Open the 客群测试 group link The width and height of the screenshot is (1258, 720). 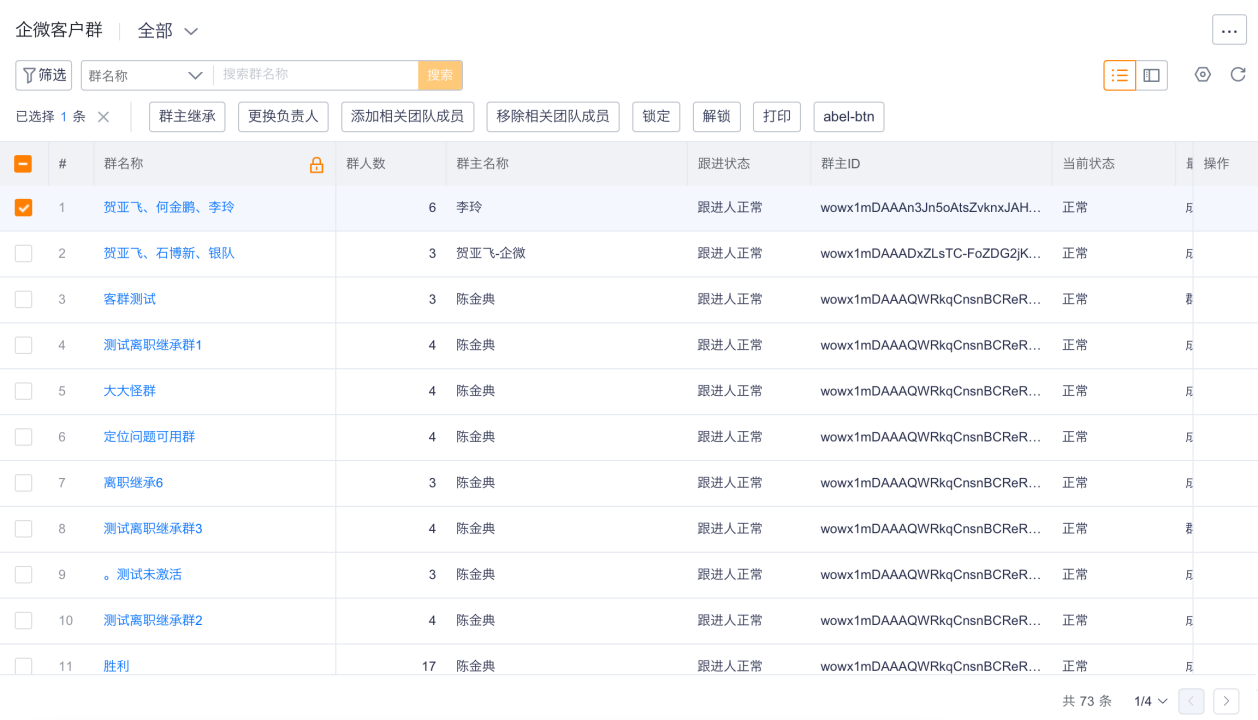tap(130, 299)
